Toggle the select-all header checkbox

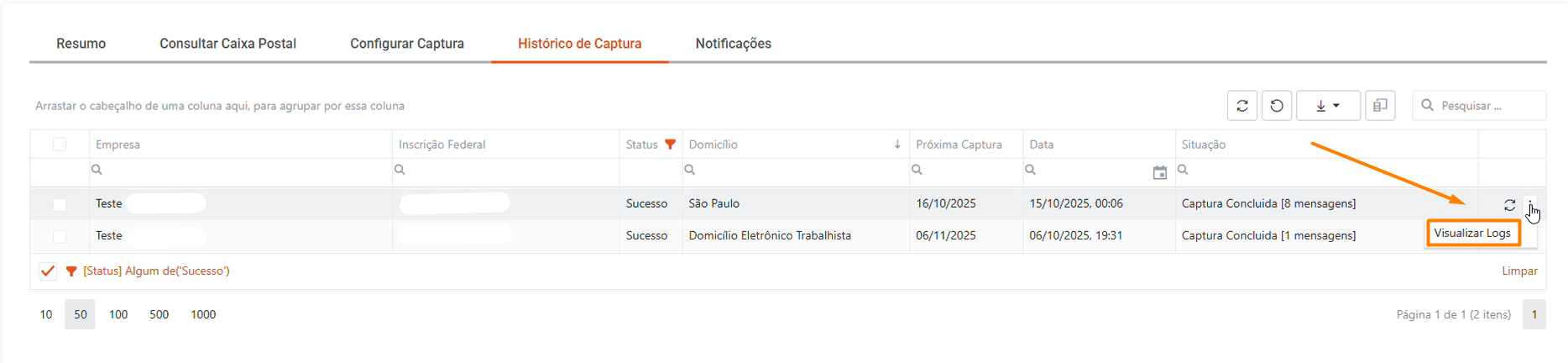[60, 145]
